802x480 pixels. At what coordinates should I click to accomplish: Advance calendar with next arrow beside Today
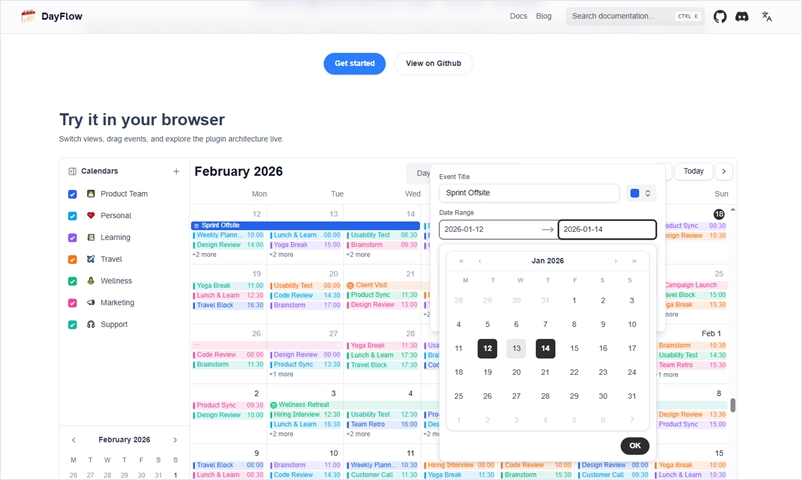point(725,171)
